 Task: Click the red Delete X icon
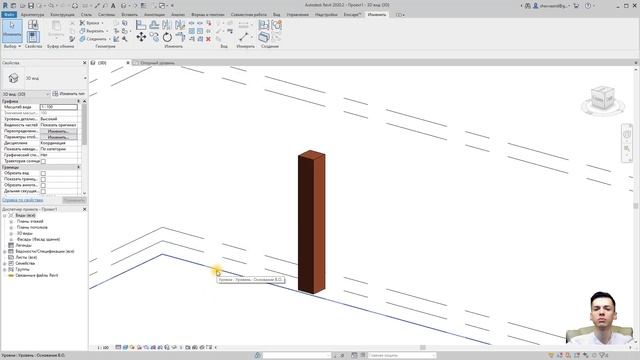coord(208,39)
